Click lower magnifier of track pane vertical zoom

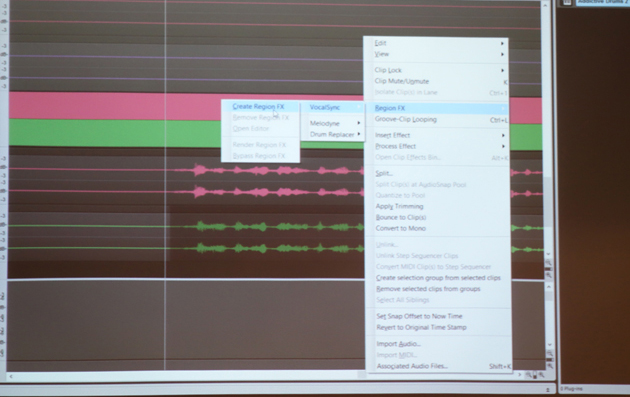[548, 276]
